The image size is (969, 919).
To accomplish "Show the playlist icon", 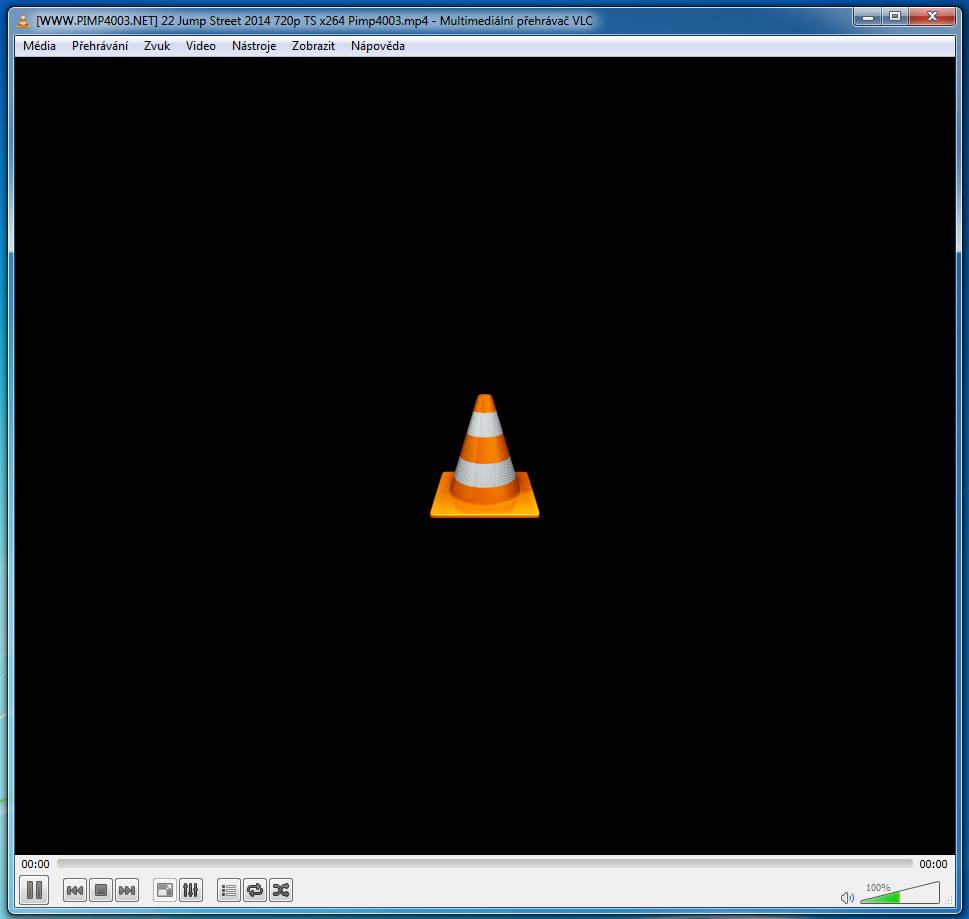I will 229,891.
